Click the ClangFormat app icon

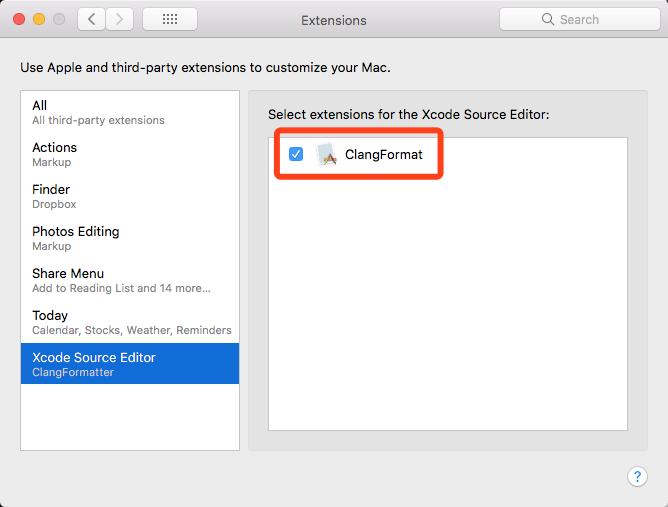pos(327,154)
